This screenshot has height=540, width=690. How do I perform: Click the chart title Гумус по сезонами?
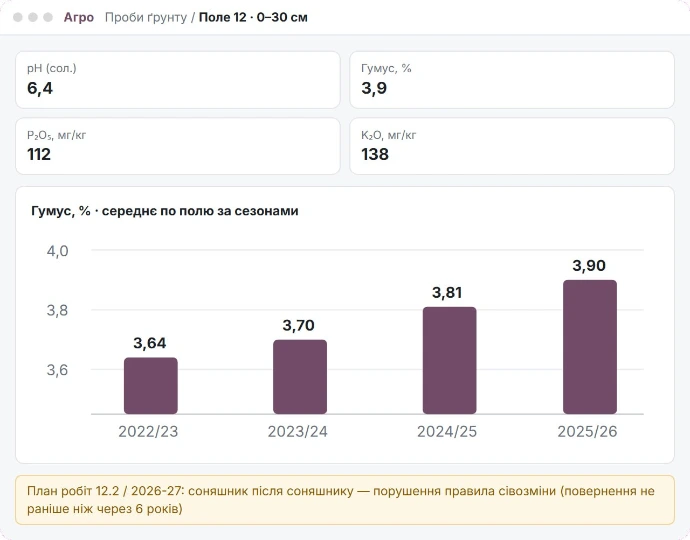[x=165, y=211]
